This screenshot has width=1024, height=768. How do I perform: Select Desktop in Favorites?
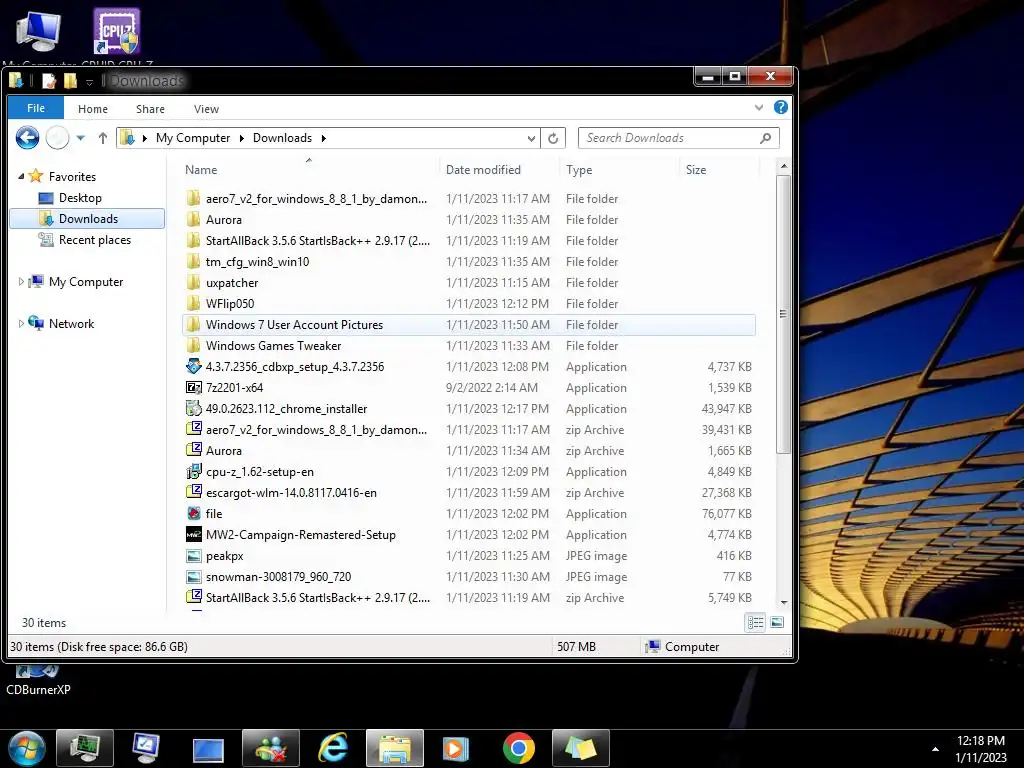tap(80, 197)
